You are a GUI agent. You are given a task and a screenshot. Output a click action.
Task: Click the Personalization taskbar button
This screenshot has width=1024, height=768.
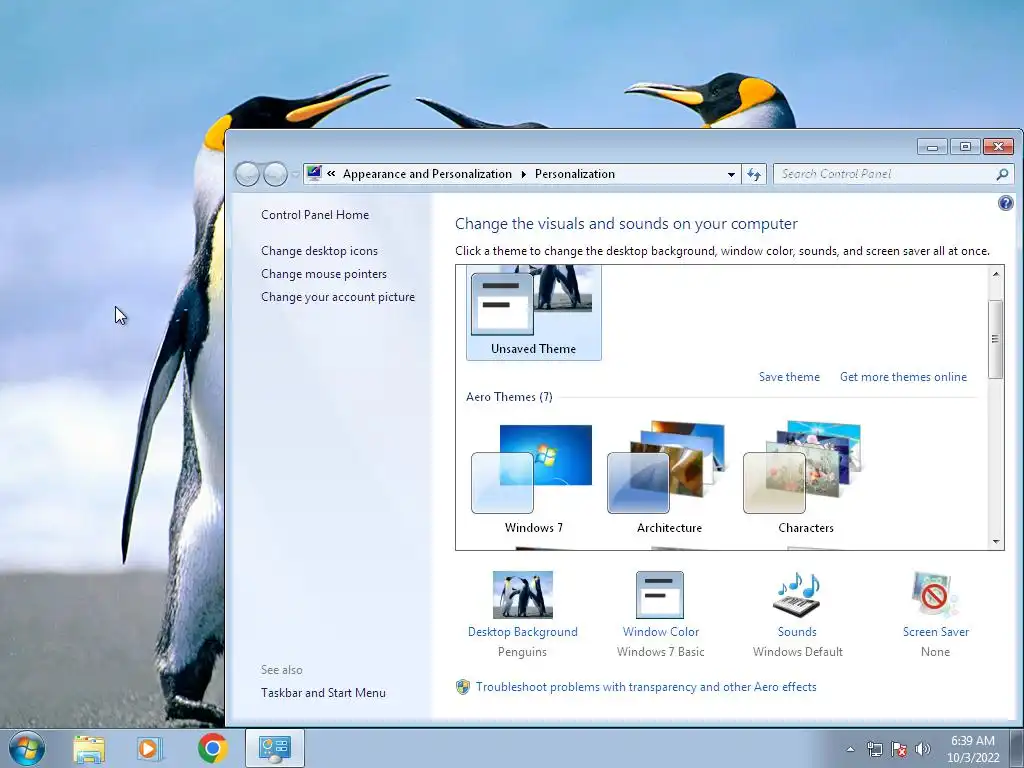click(x=275, y=748)
